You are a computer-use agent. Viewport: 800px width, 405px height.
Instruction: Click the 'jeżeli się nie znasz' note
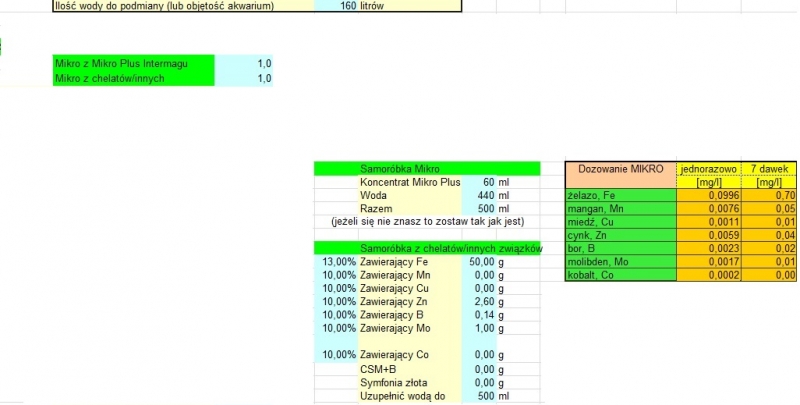(428, 222)
